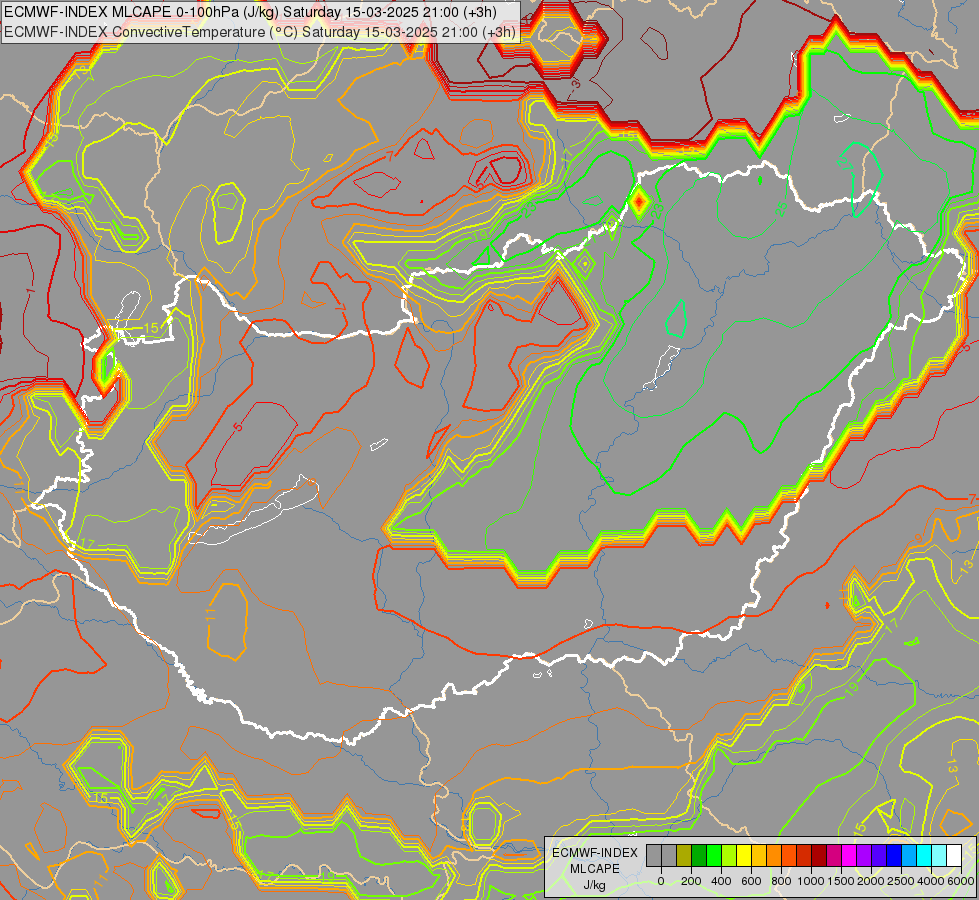Click the J/kg unit label in the legend
Image resolution: width=979 pixels, height=900 pixels.
pos(594,885)
